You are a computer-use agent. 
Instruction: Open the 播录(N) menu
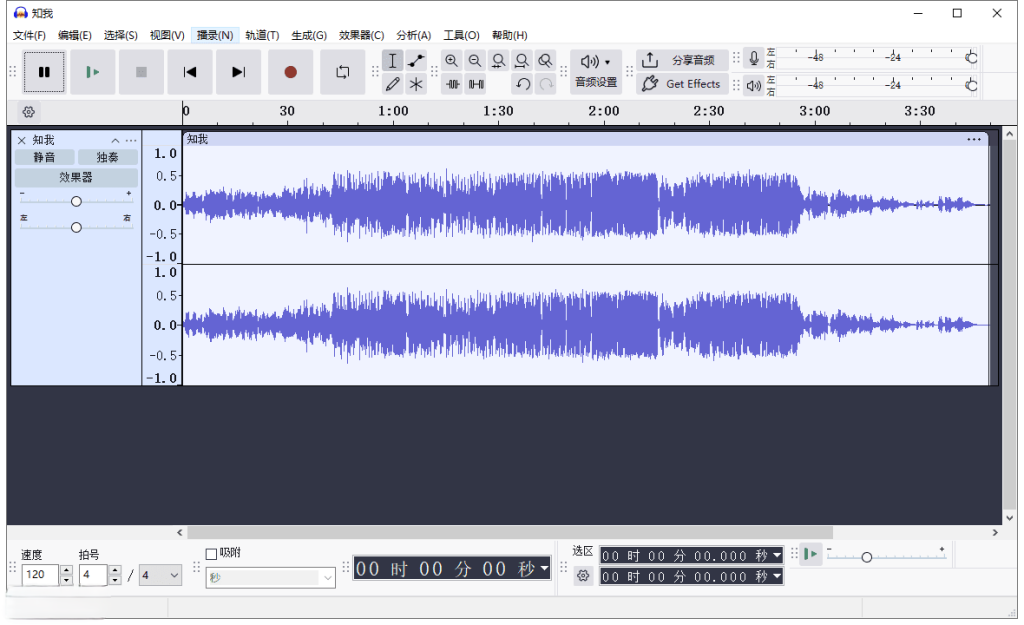click(215, 35)
